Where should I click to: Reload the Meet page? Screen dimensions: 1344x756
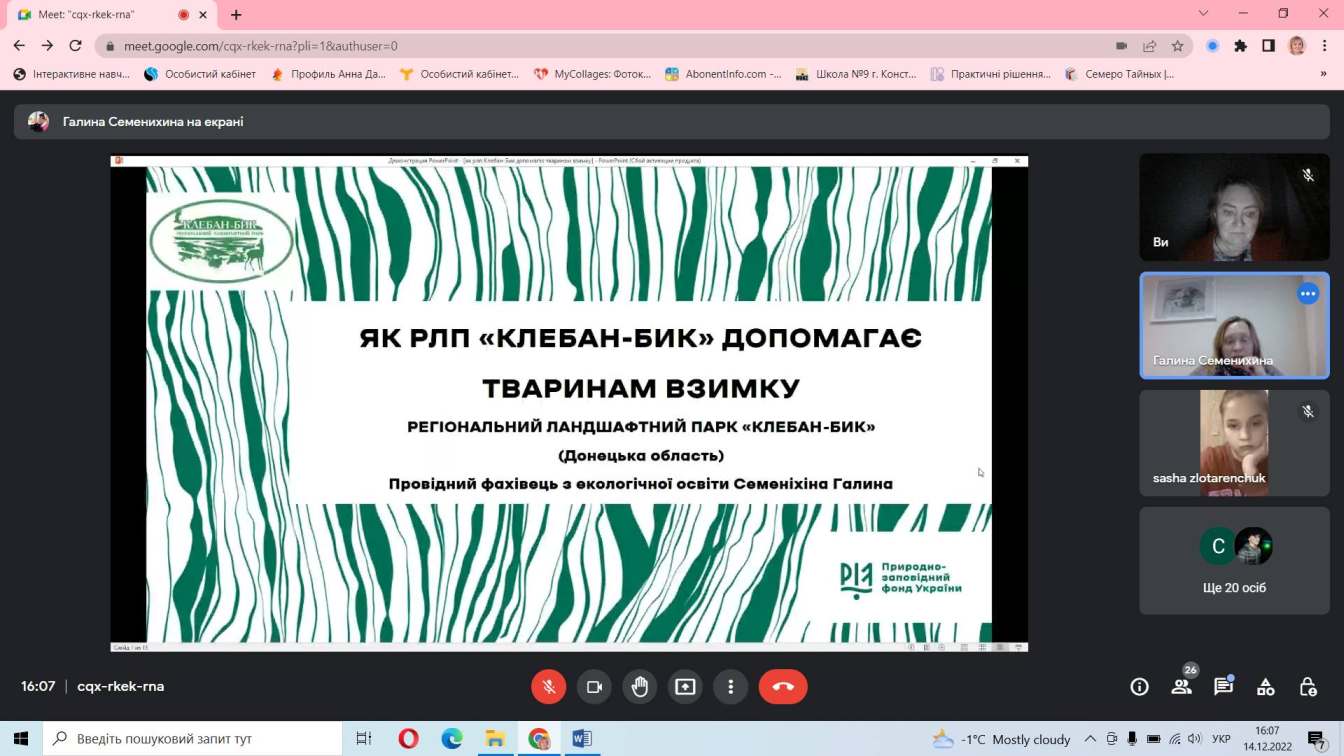[x=75, y=46]
